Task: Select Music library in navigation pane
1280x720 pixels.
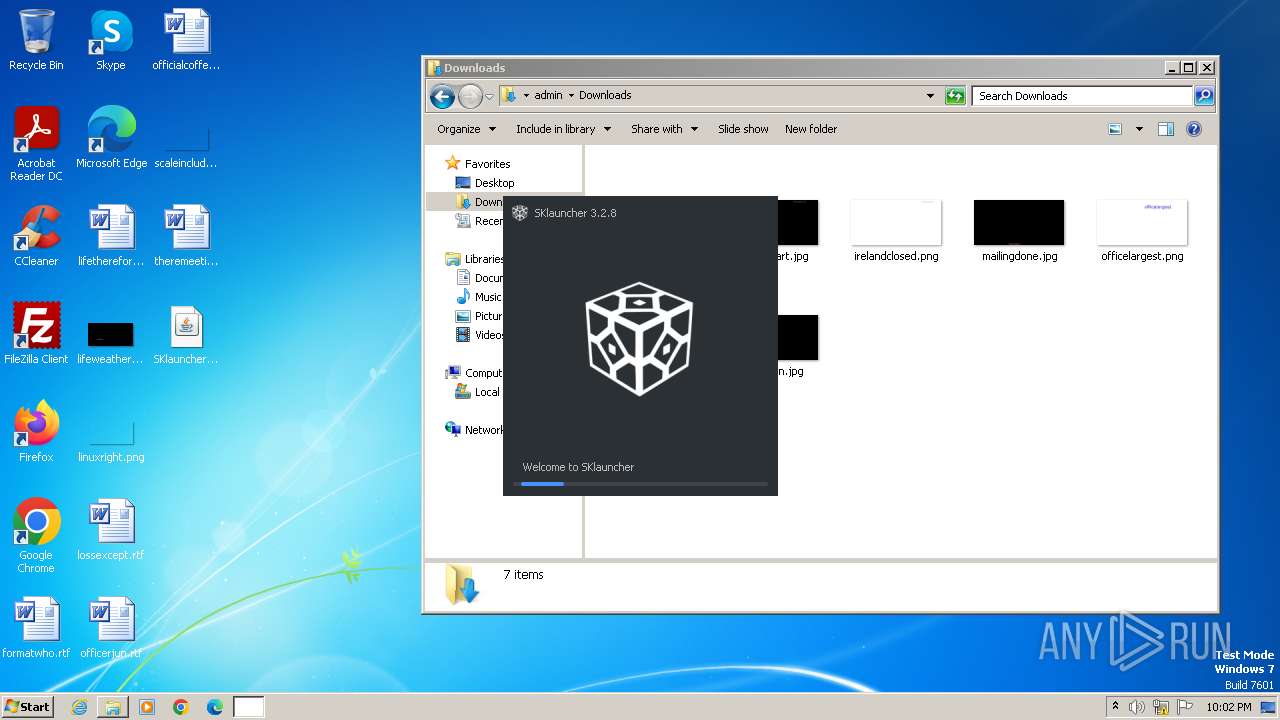Action: (479, 297)
